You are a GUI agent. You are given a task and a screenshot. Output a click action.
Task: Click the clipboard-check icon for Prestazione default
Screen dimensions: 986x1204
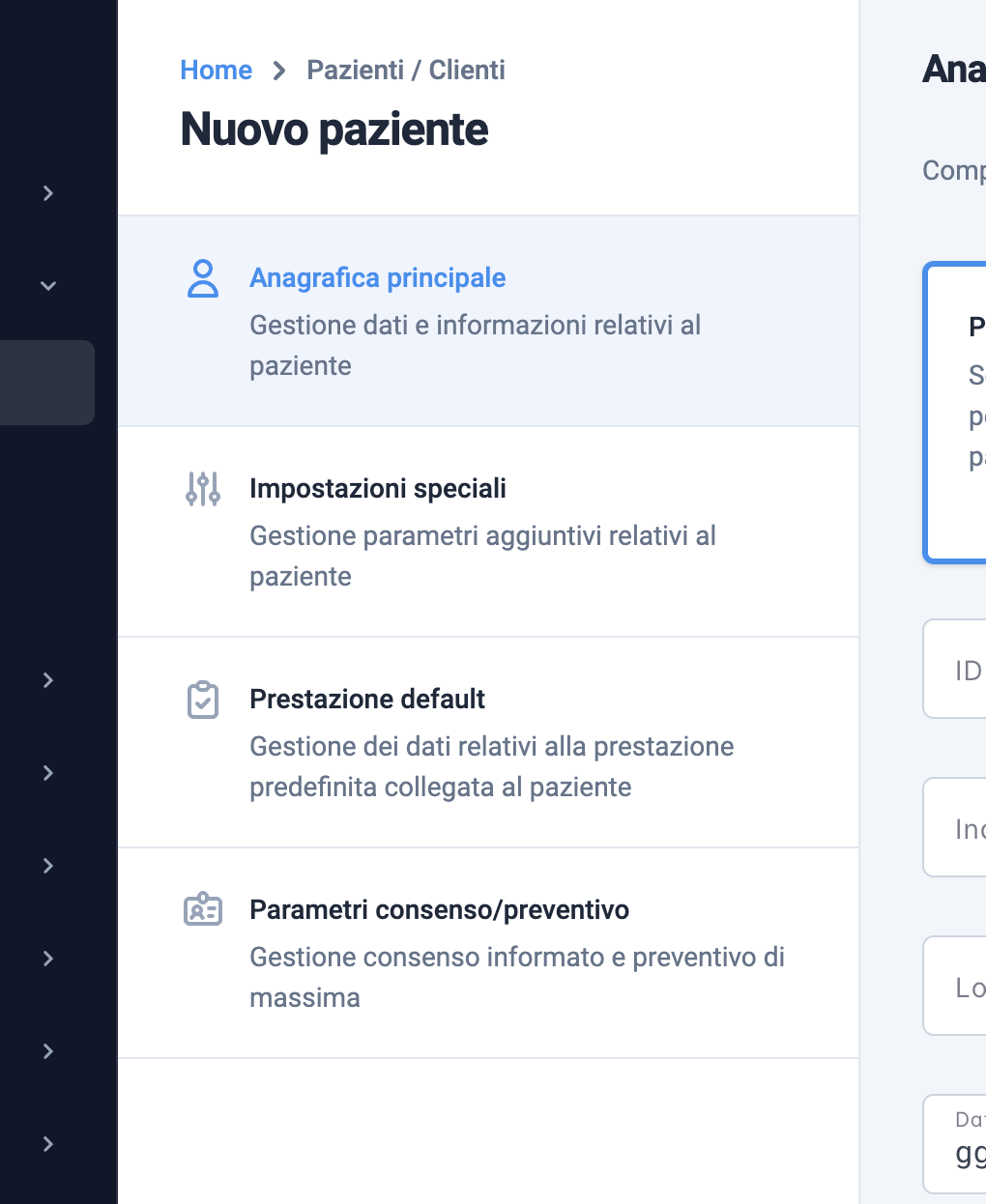203,700
